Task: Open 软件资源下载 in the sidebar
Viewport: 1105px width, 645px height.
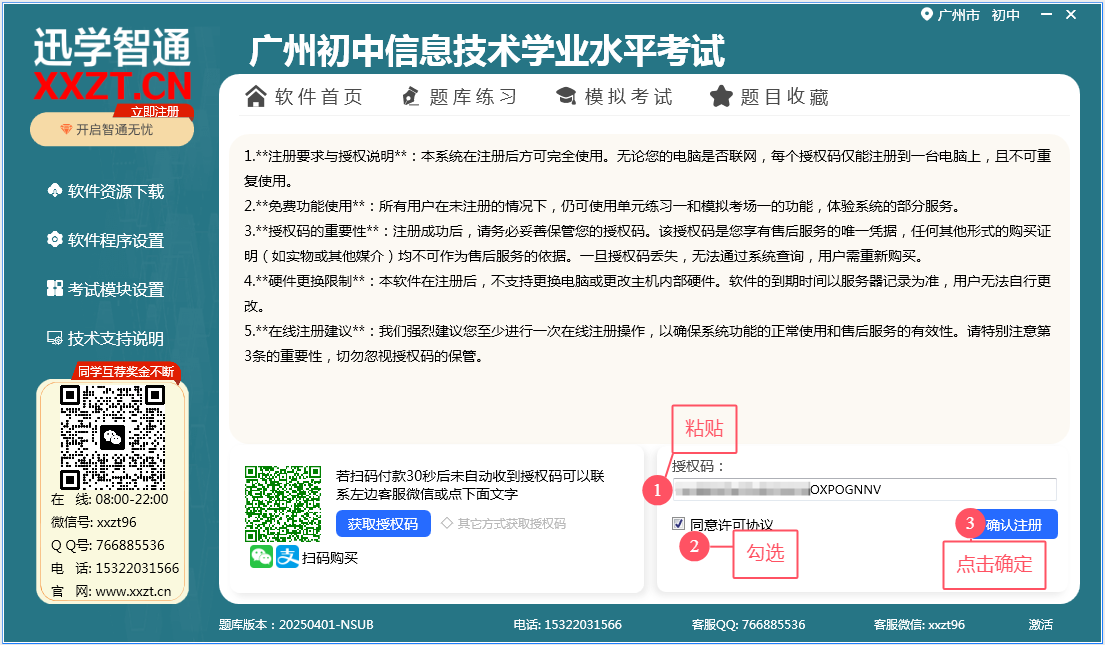Action: click(x=105, y=191)
